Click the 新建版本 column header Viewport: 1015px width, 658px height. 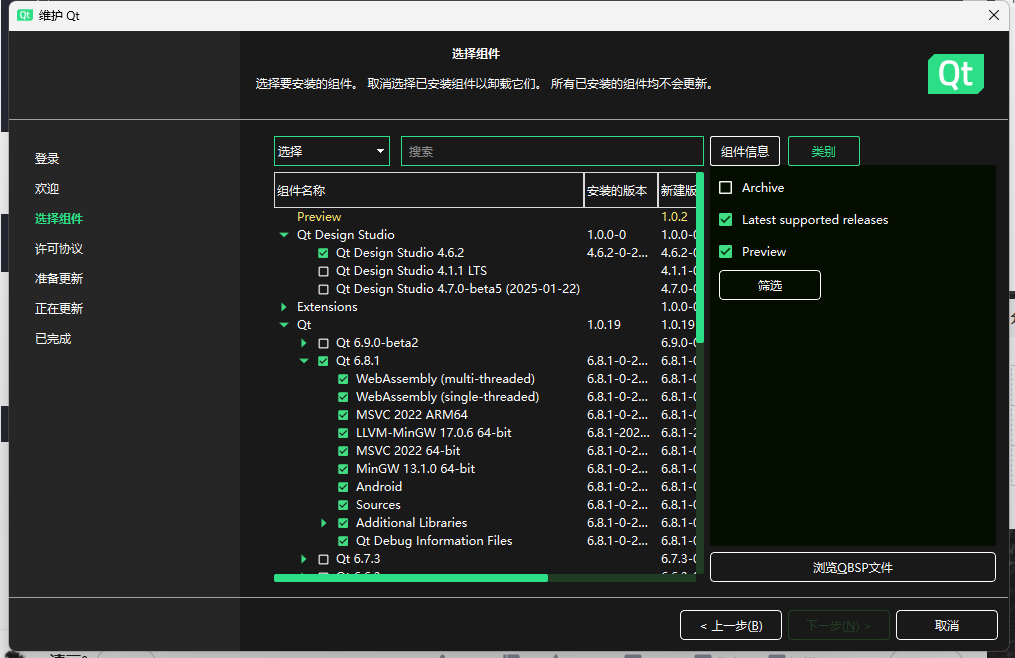click(x=677, y=190)
